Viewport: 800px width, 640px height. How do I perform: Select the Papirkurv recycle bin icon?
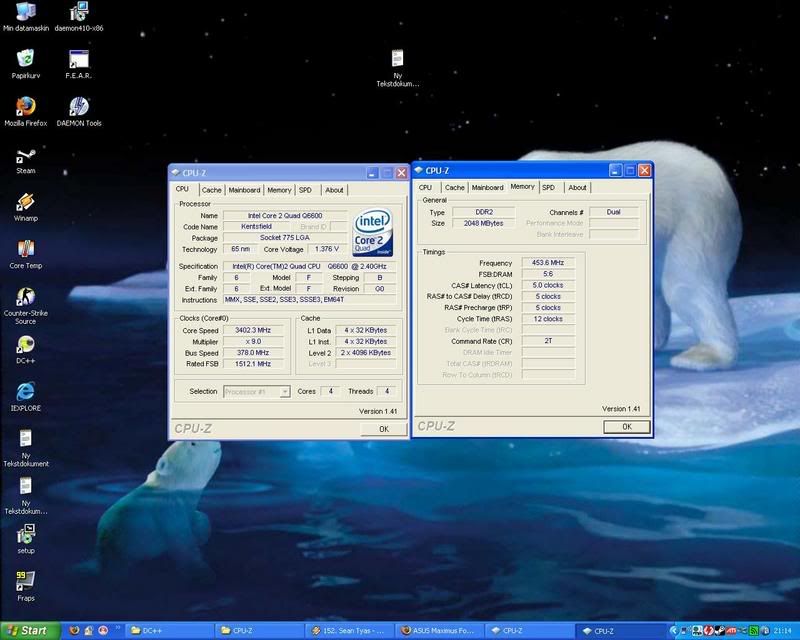point(26,64)
